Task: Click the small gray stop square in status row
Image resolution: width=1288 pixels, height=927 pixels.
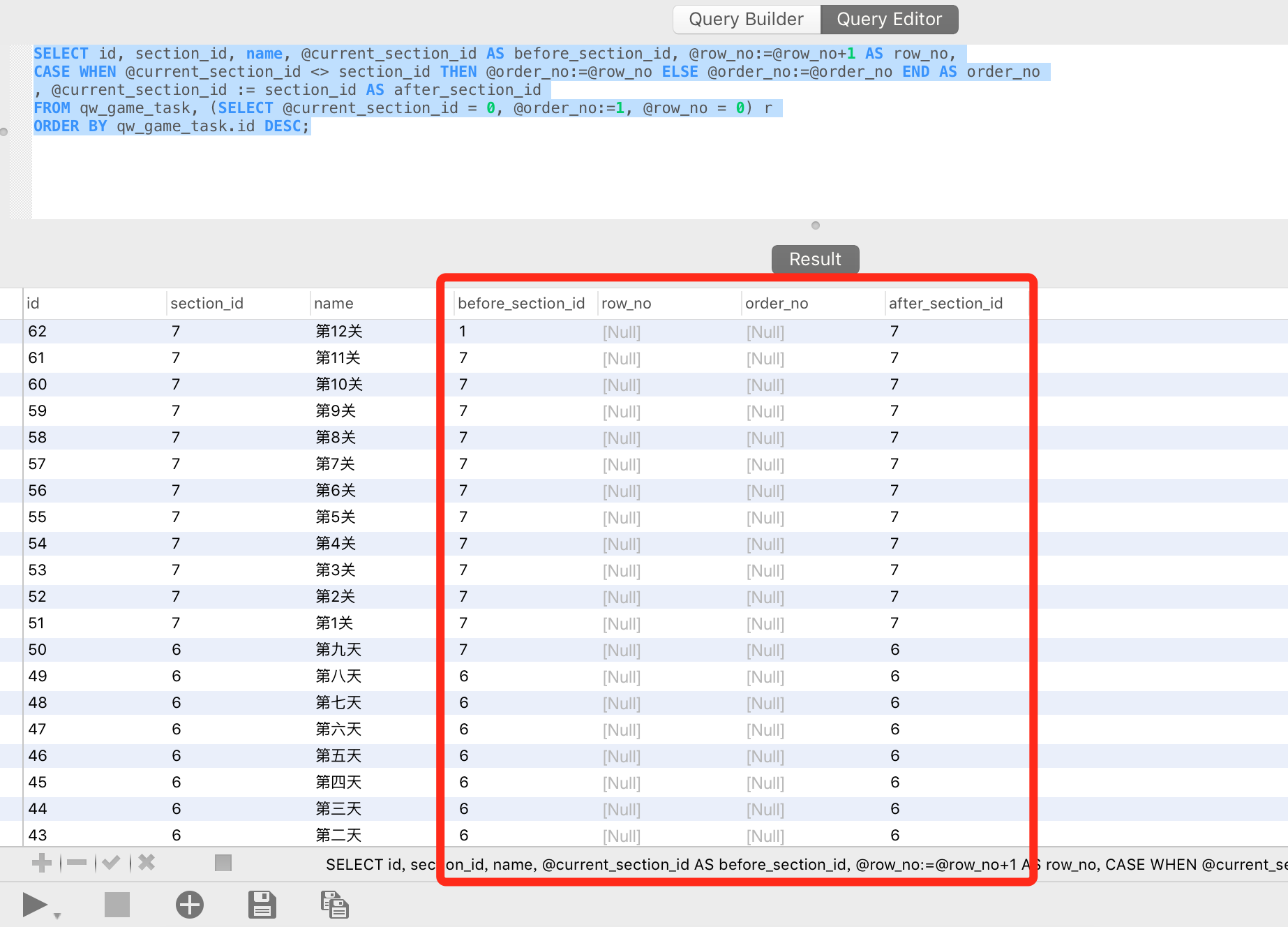Action: tap(223, 863)
